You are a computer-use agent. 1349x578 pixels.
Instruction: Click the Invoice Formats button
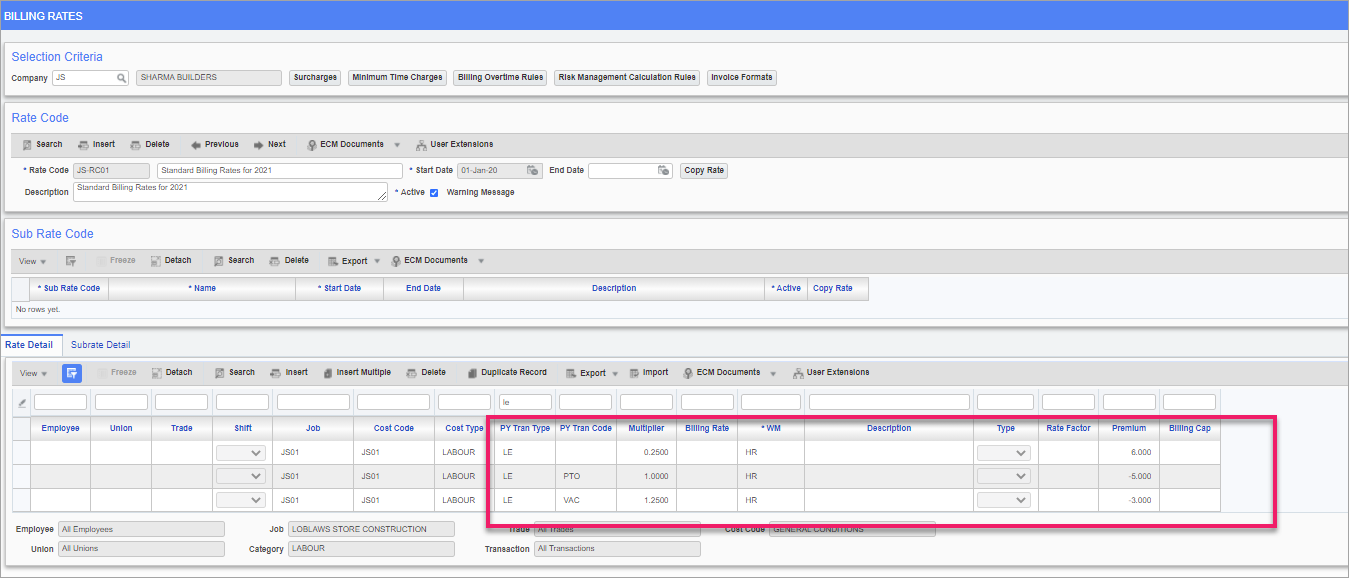pos(742,77)
